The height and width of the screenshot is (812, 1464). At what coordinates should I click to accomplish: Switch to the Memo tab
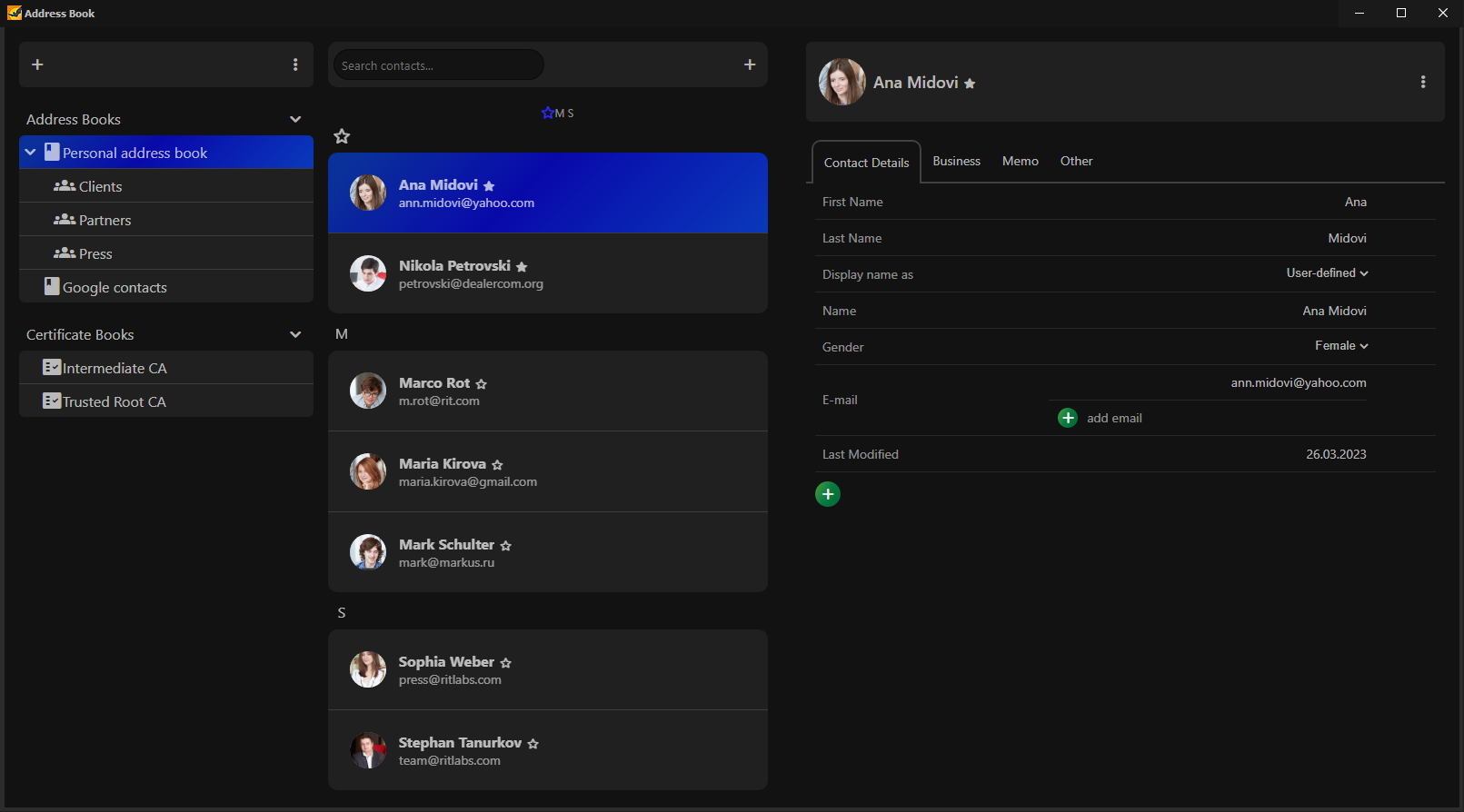coord(1020,161)
